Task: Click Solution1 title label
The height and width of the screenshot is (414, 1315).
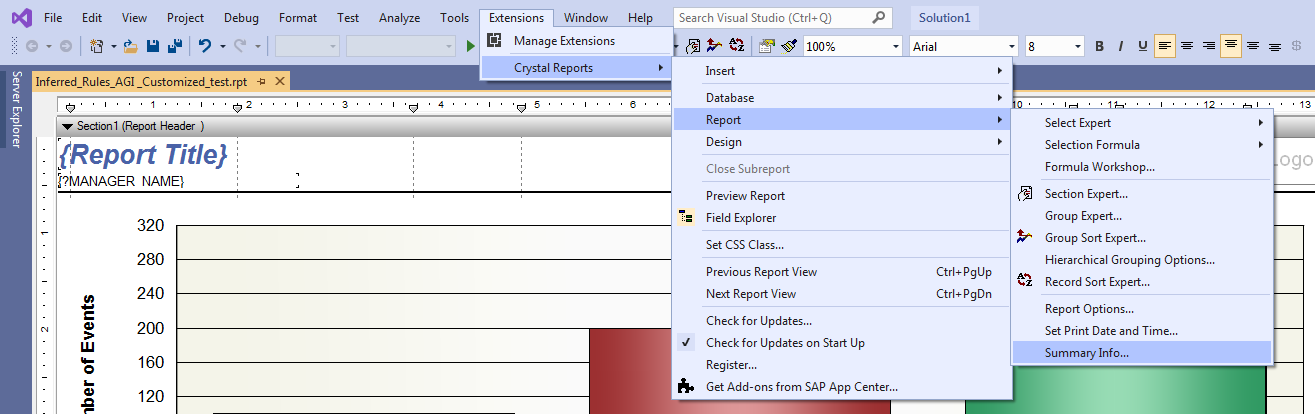Action: [x=946, y=18]
